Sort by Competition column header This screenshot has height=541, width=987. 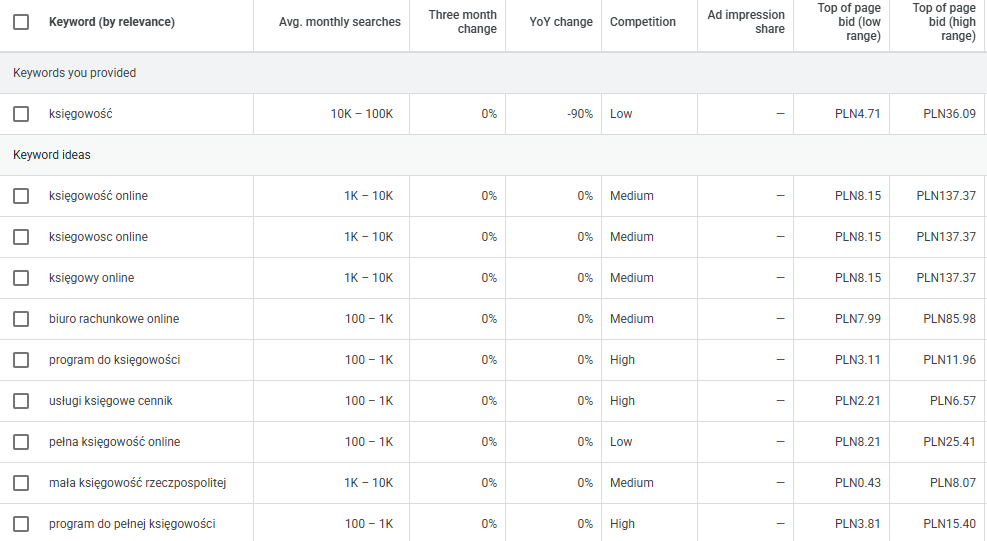click(x=642, y=22)
